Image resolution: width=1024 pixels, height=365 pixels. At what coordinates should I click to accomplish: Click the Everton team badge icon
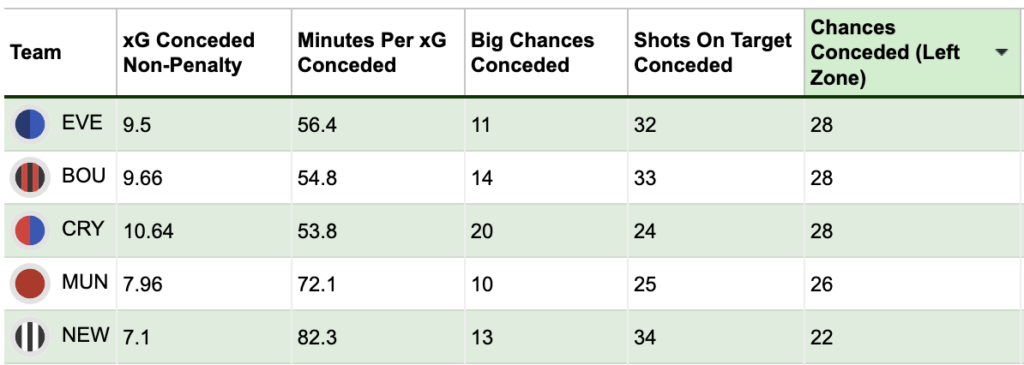[30, 124]
